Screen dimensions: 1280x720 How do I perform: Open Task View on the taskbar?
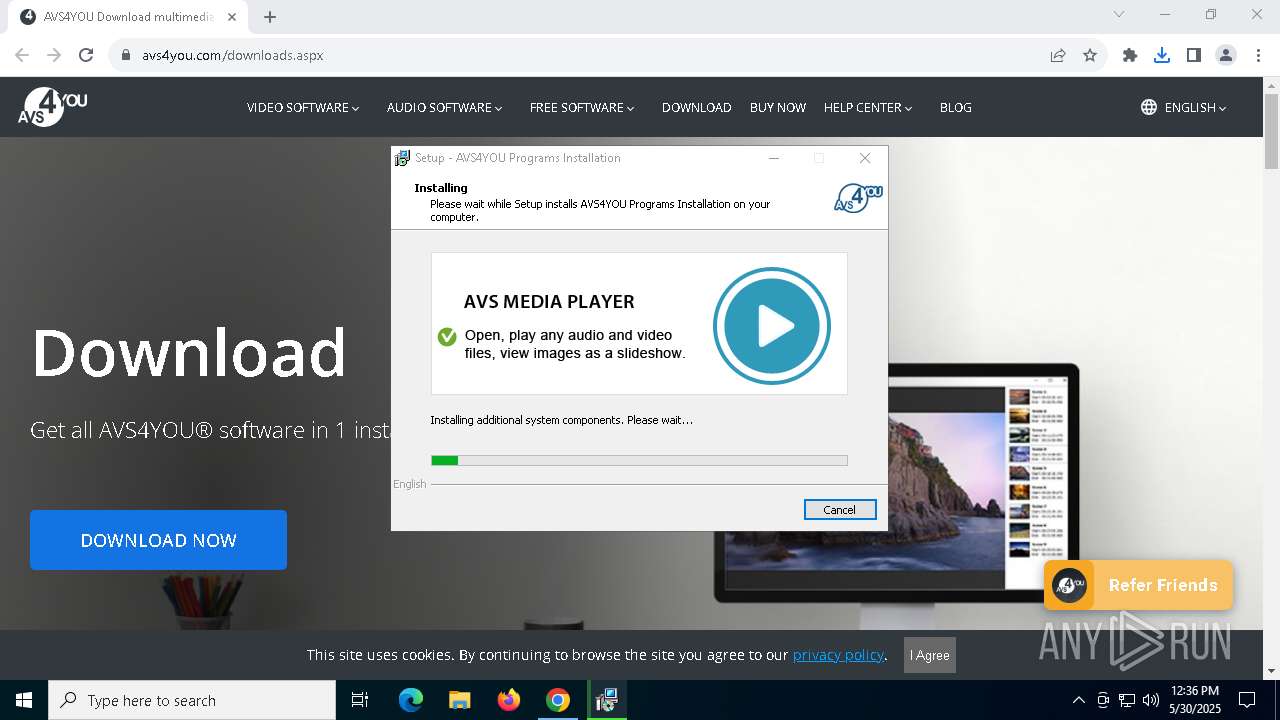pyautogui.click(x=360, y=700)
